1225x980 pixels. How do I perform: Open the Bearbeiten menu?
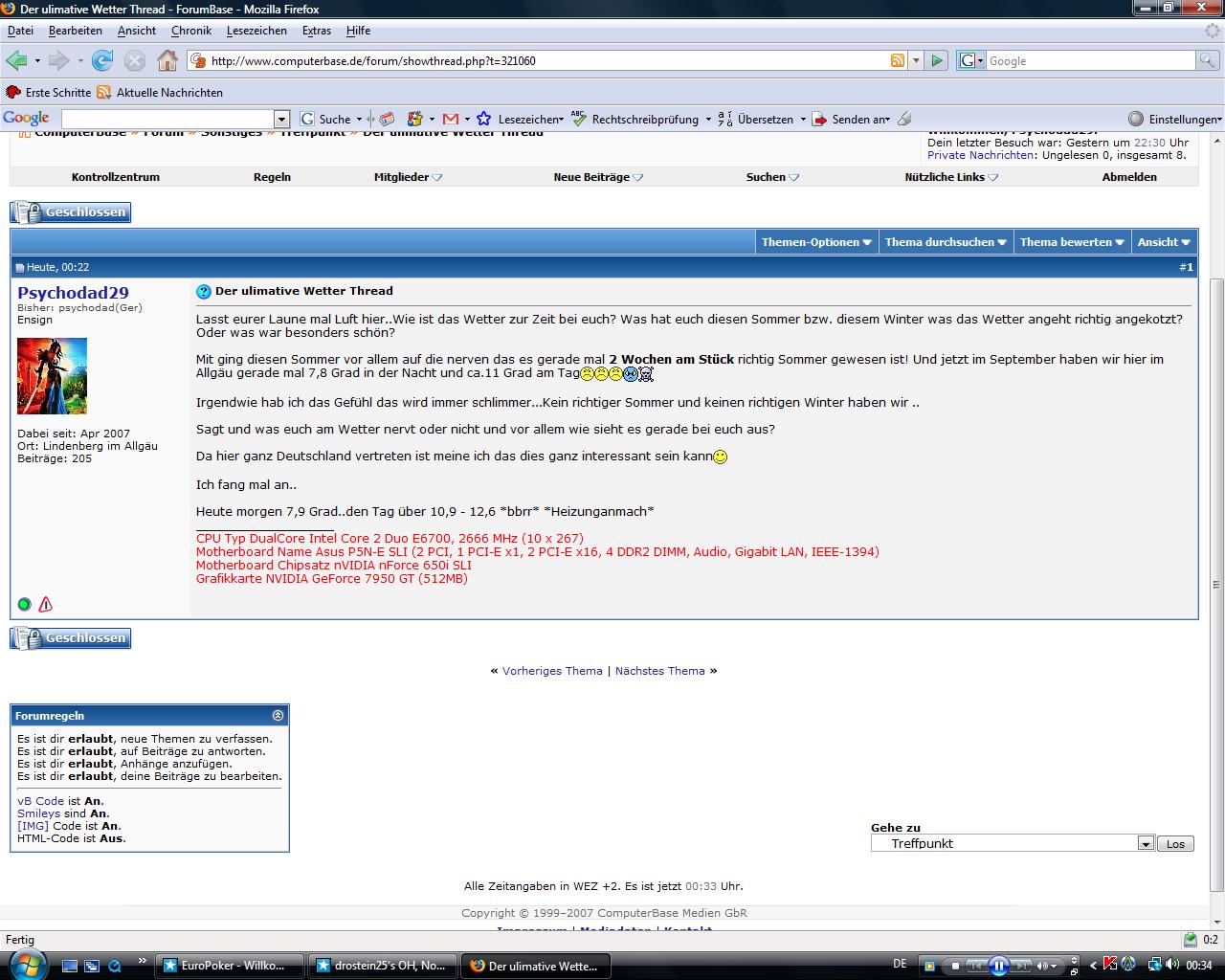click(x=76, y=31)
